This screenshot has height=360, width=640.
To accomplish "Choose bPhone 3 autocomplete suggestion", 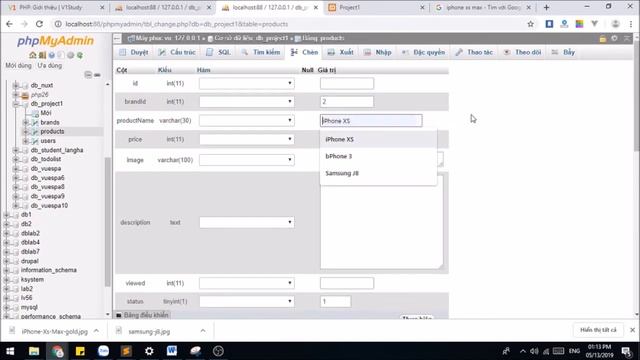I will pyautogui.click(x=378, y=156).
